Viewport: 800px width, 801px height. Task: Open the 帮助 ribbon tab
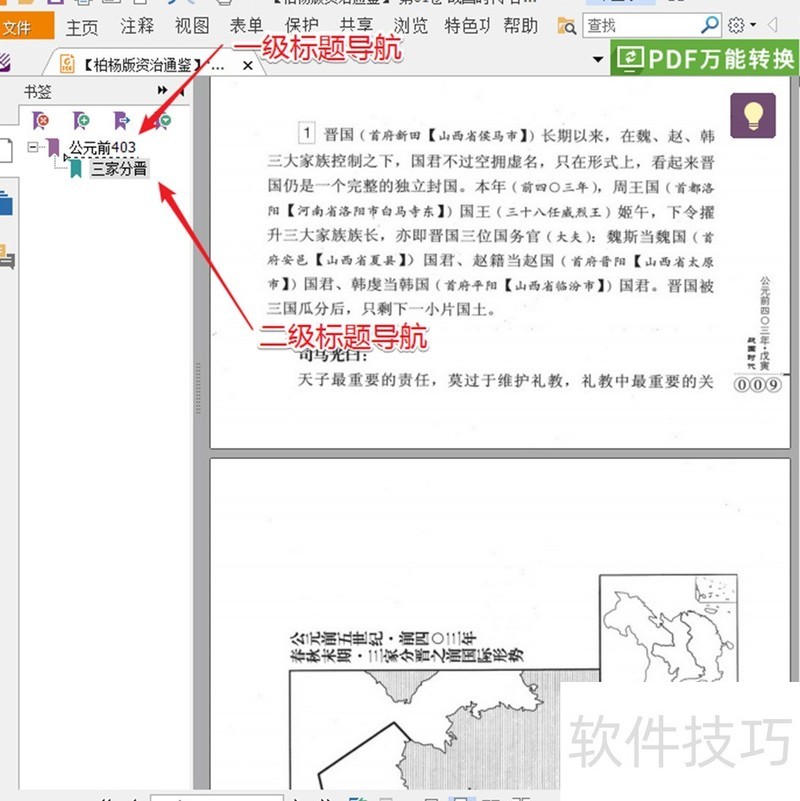pos(521,26)
